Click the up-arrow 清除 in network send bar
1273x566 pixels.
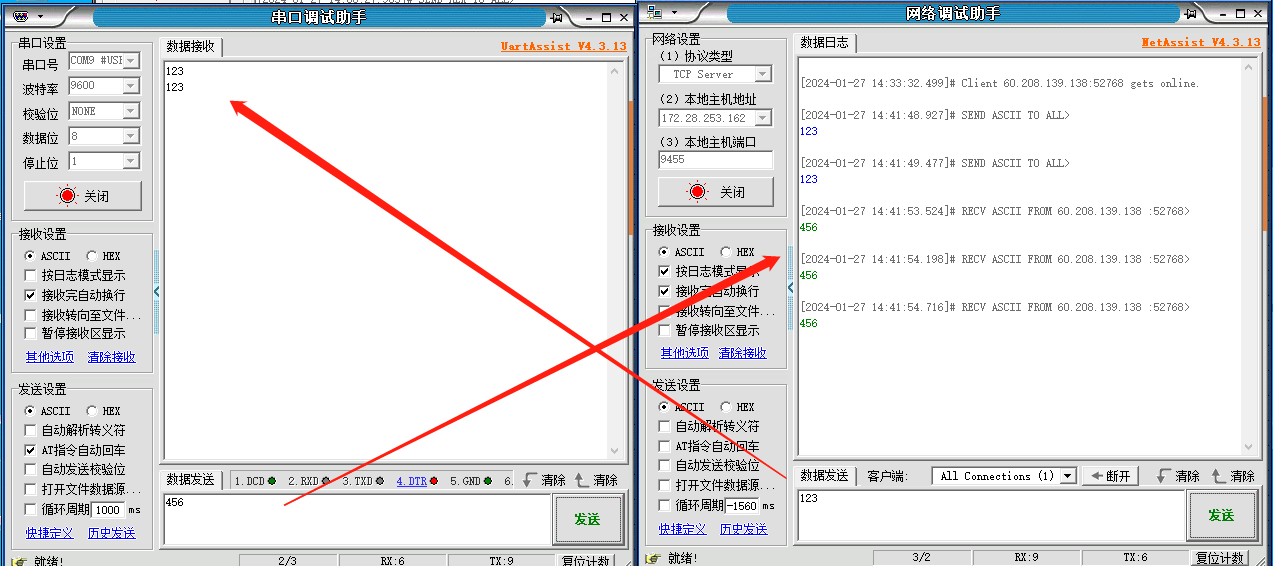[x=1232, y=476]
